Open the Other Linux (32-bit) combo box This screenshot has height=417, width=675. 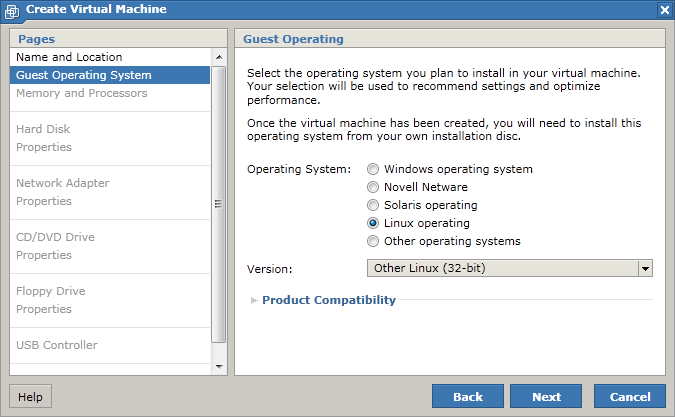(510, 269)
